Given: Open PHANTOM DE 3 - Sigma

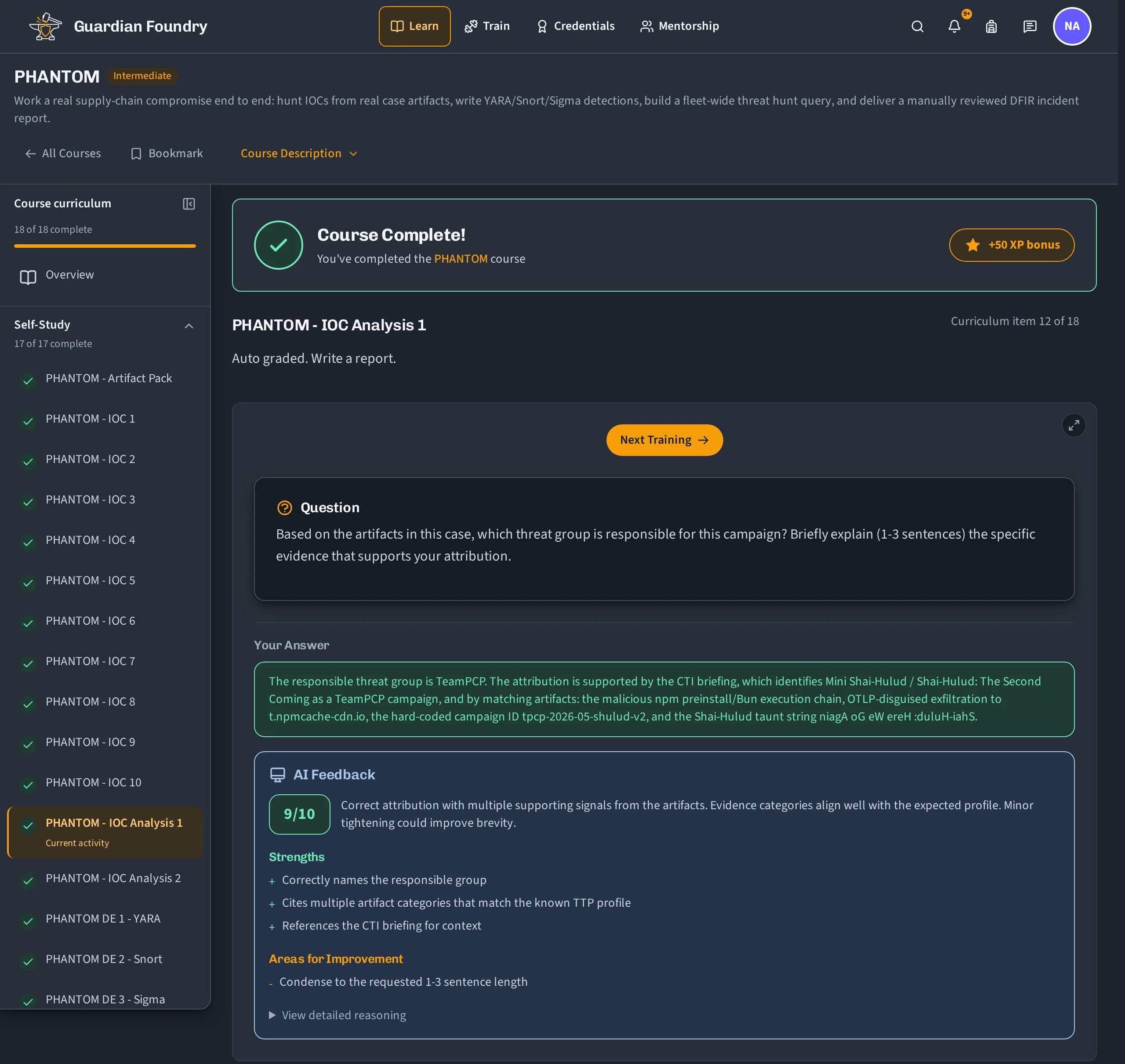Looking at the screenshot, I should [105, 1000].
